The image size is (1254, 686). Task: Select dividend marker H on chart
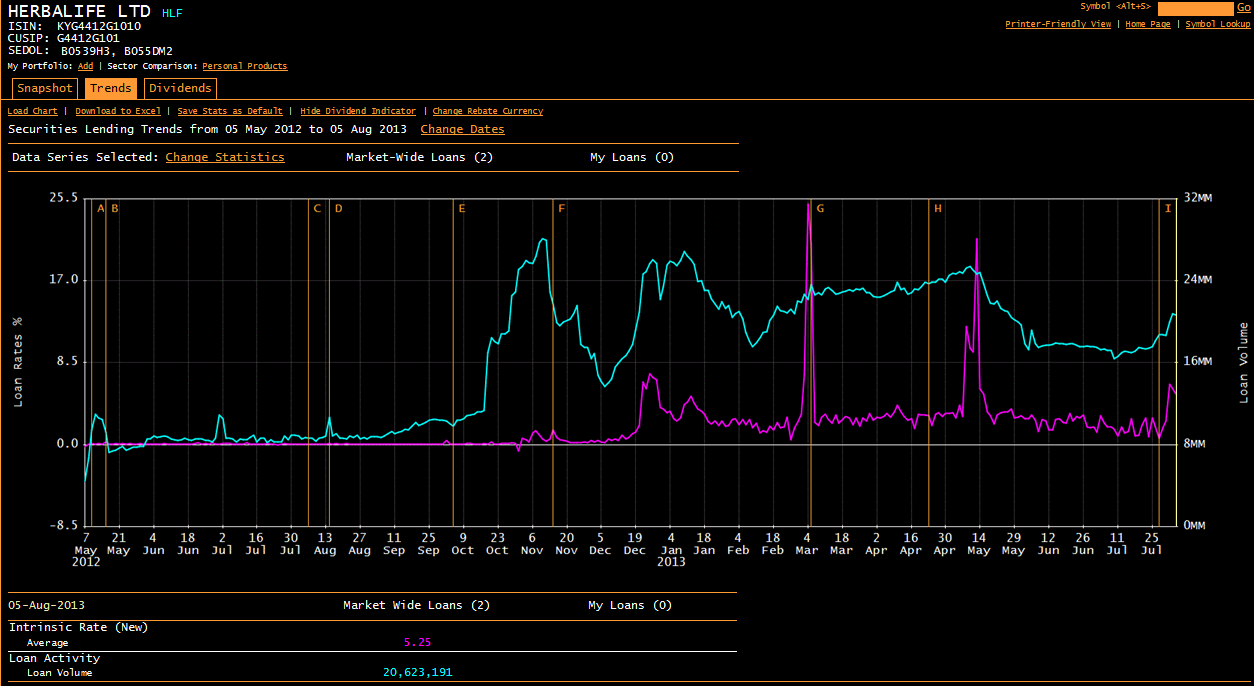click(x=937, y=208)
